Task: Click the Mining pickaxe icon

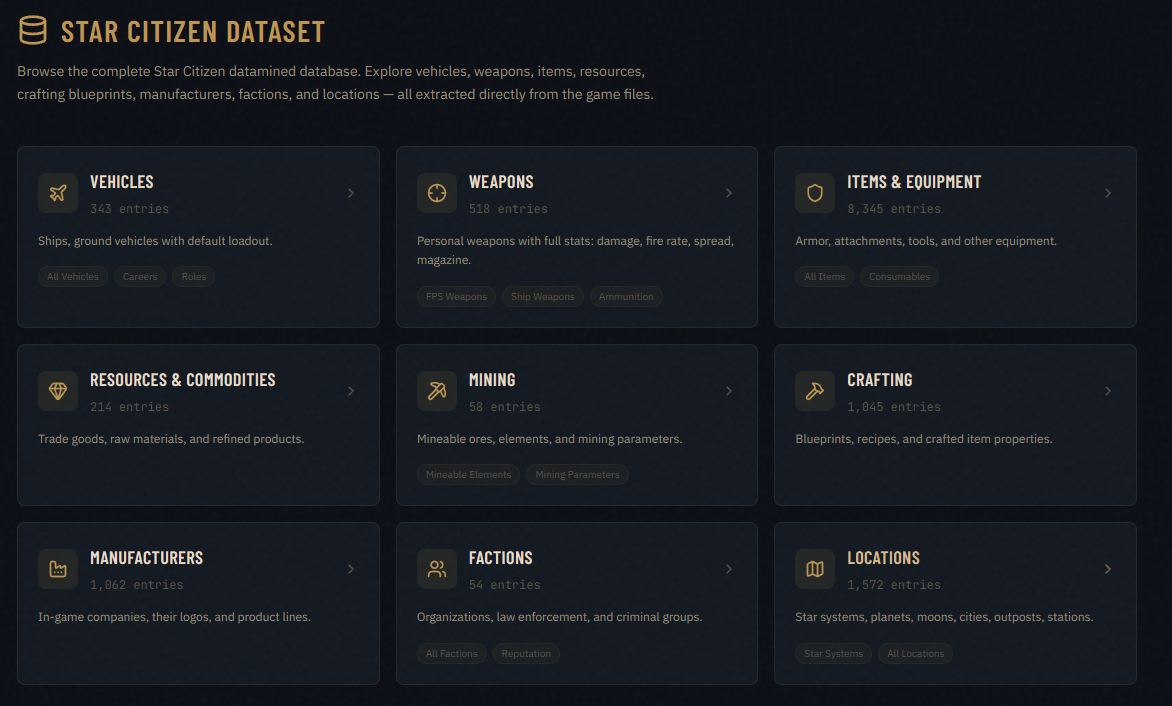Action: 437,391
